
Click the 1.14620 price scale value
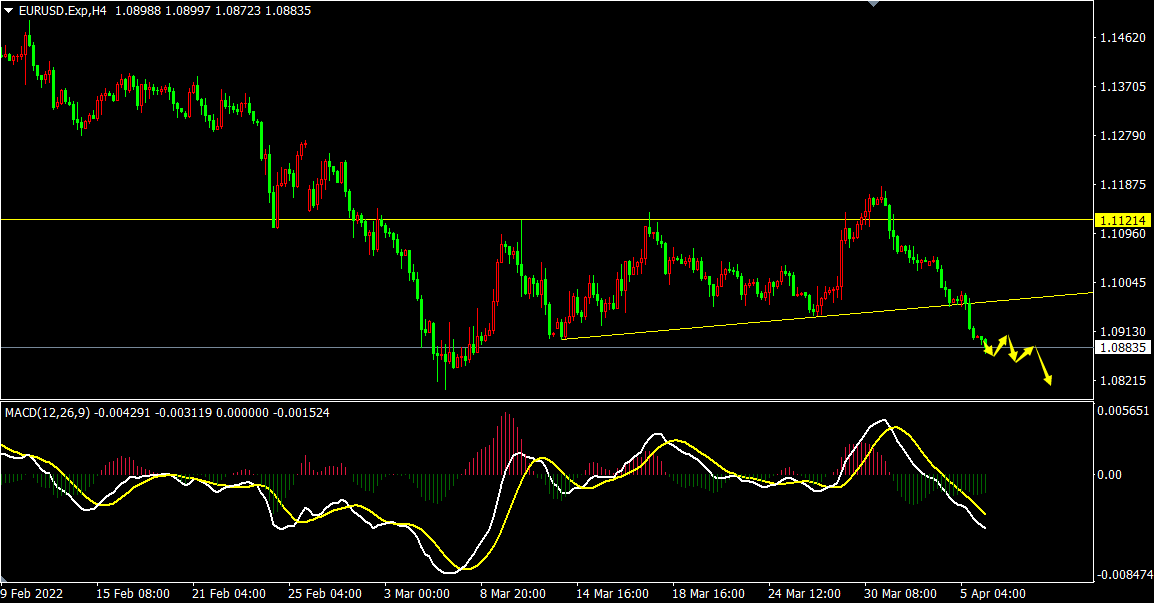click(x=1122, y=39)
